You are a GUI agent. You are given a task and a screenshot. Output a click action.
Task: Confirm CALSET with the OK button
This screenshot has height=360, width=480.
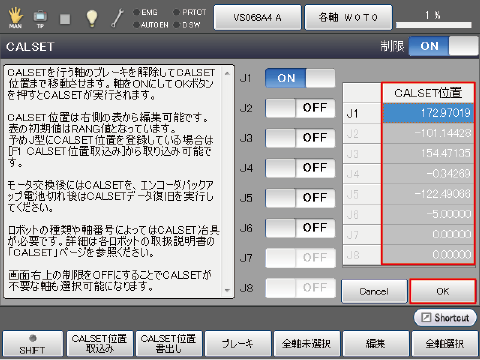tap(443, 292)
